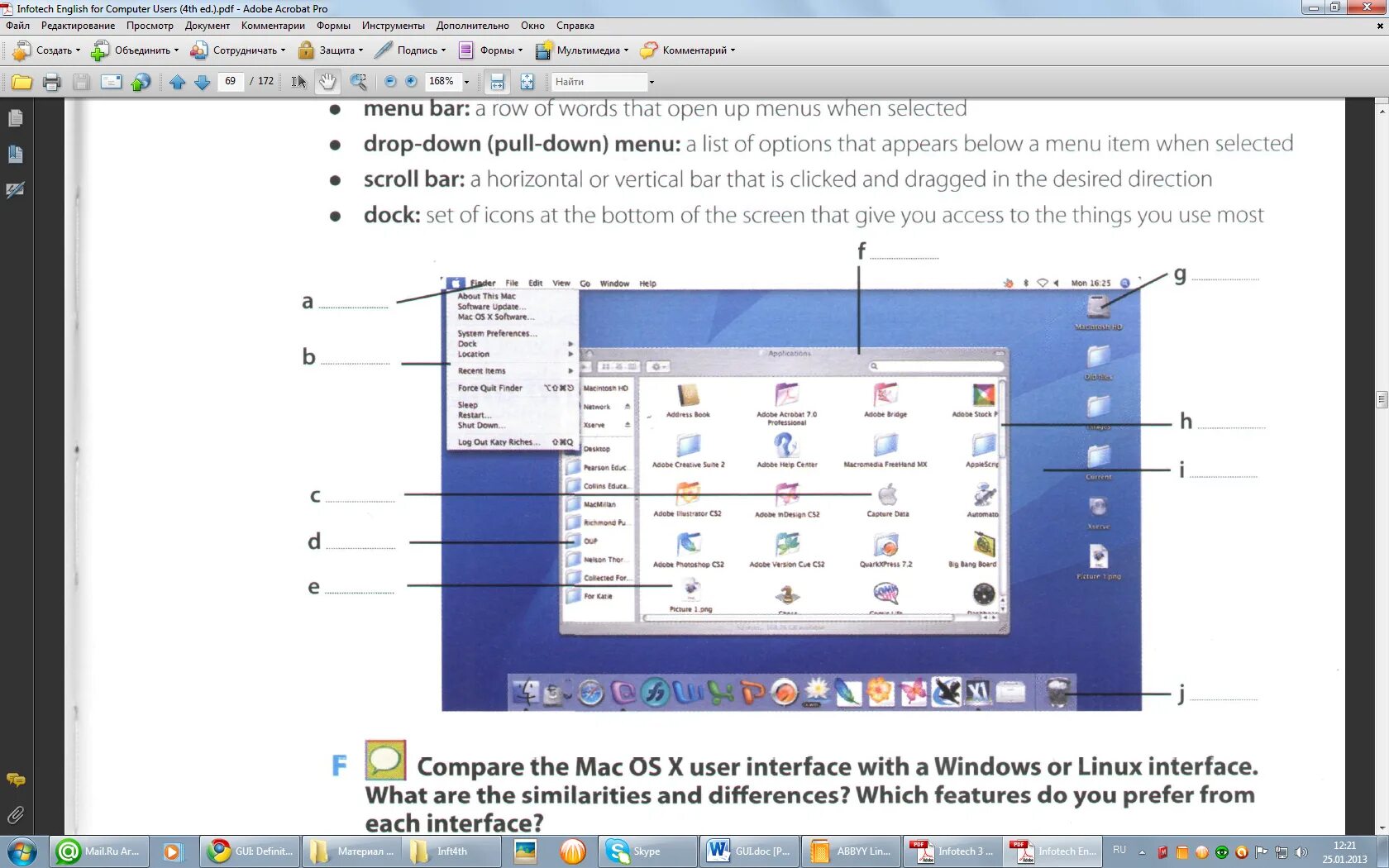
Task: Switch to Word GUI.doc taskbar window
Action: click(749, 851)
